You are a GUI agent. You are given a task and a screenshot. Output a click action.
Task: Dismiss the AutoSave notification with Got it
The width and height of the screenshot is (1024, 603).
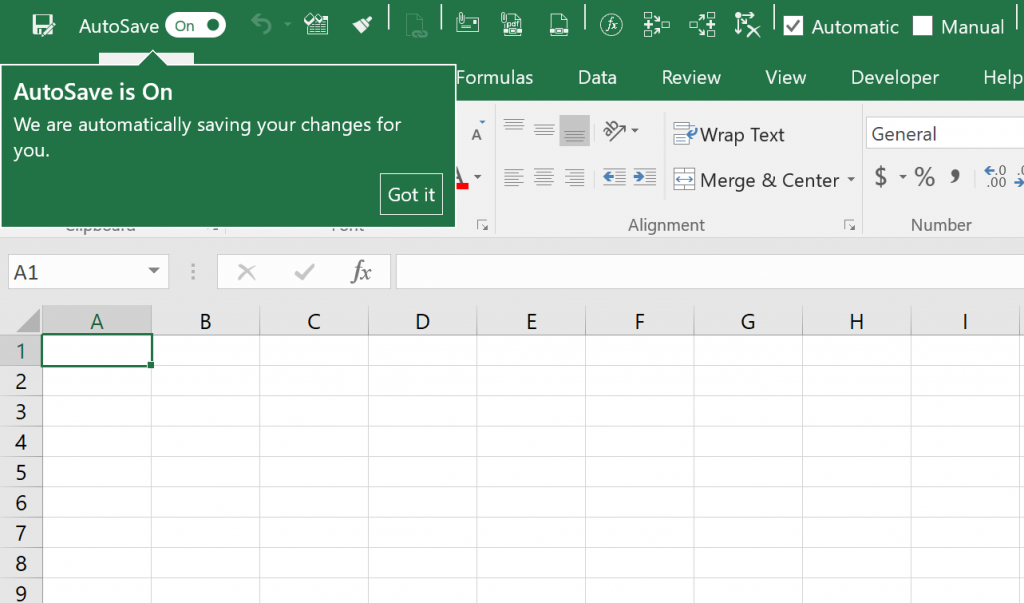[x=411, y=194]
